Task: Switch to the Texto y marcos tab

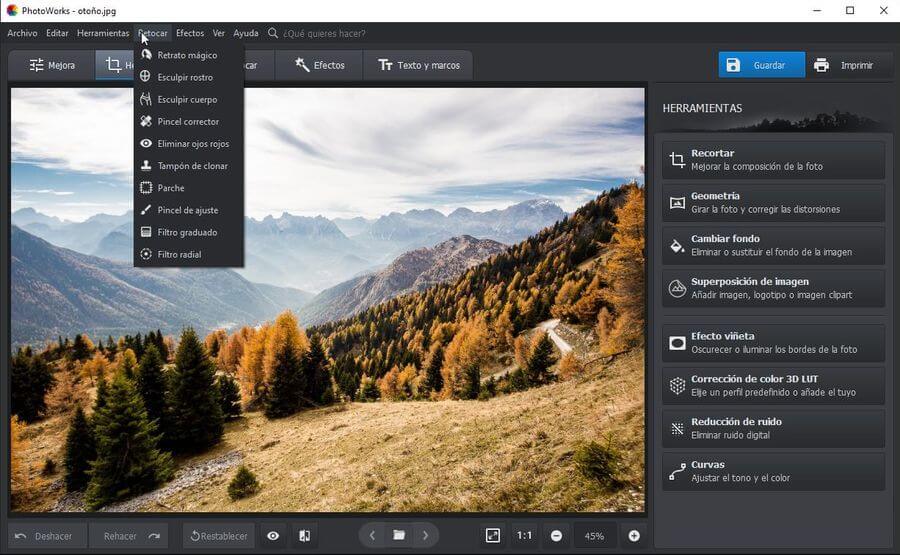Action: point(419,65)
